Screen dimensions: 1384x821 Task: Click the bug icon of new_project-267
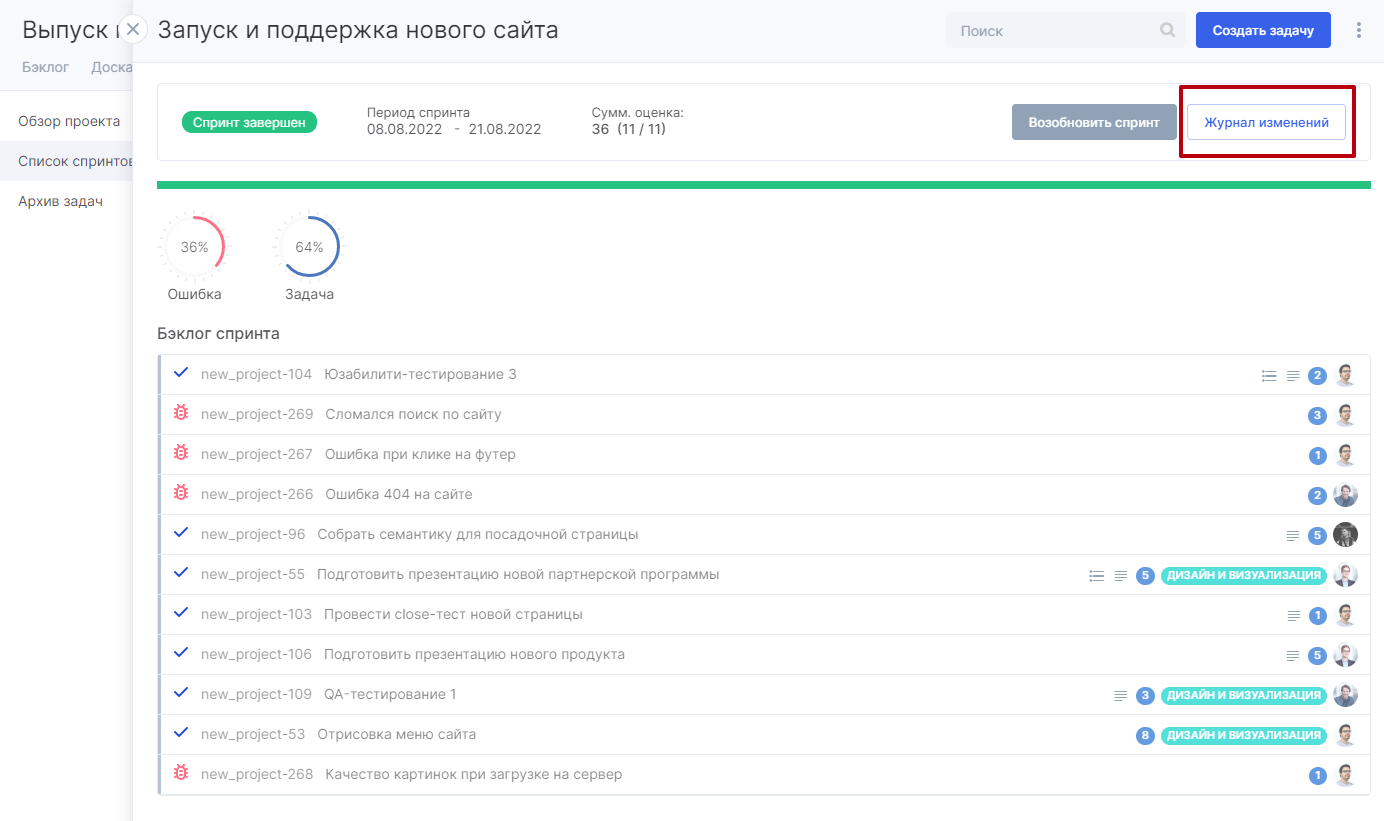181,453
